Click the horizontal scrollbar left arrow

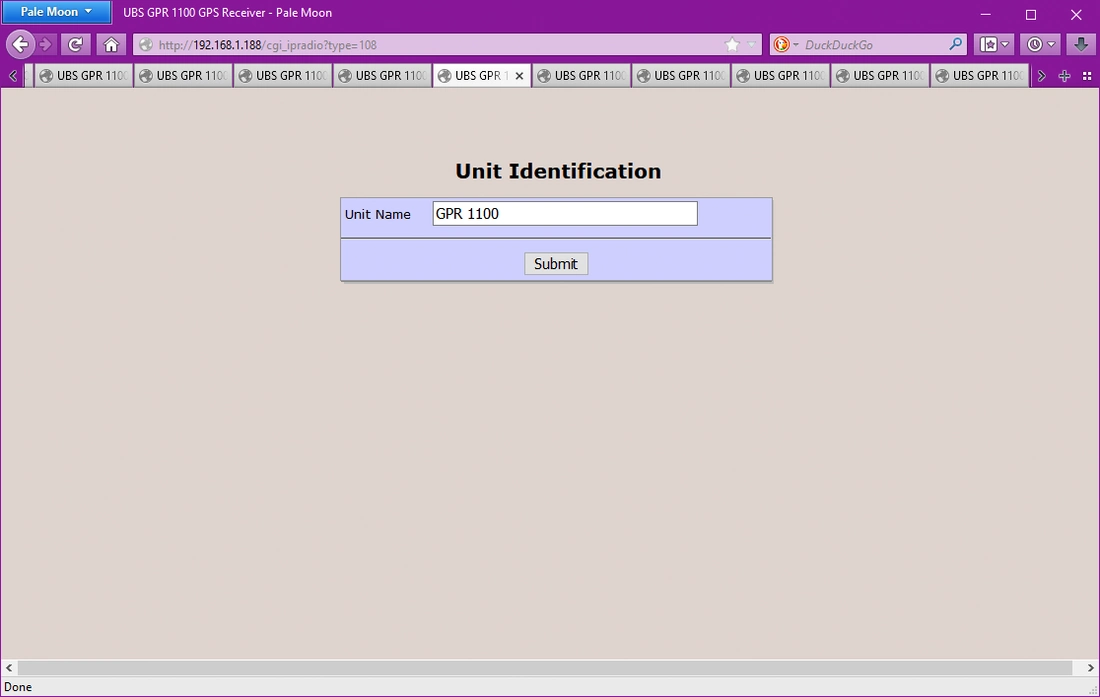pos(9,668)
